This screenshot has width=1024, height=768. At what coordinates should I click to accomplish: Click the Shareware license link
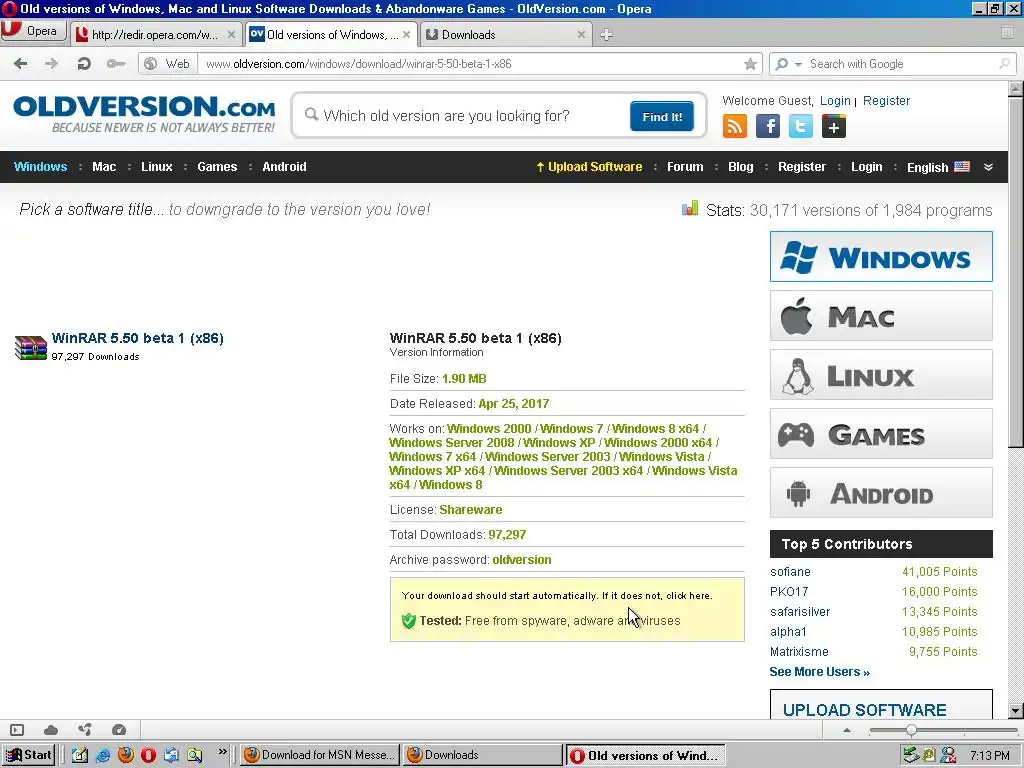click(x=471, y=509)
